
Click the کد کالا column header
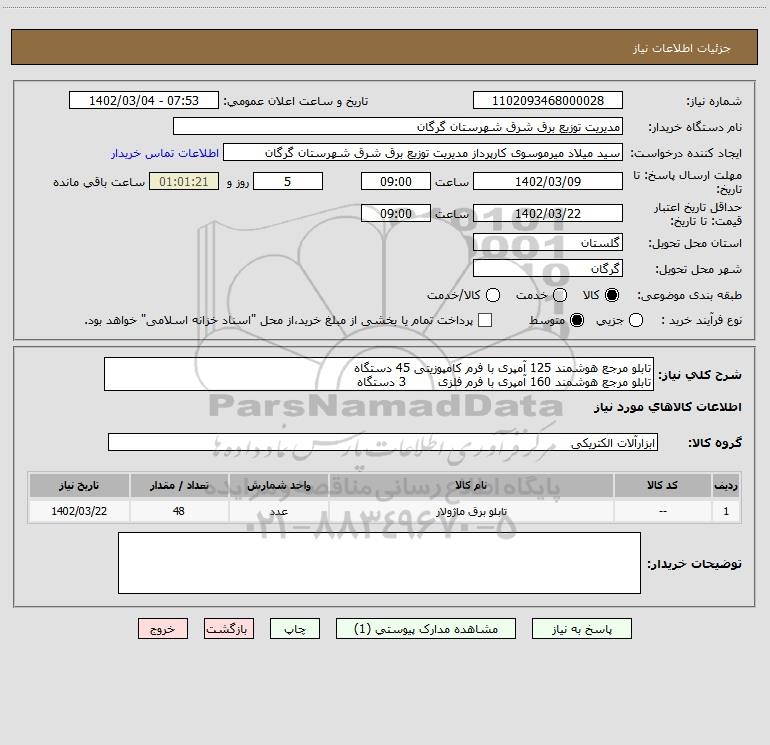(x=662, y=485)
